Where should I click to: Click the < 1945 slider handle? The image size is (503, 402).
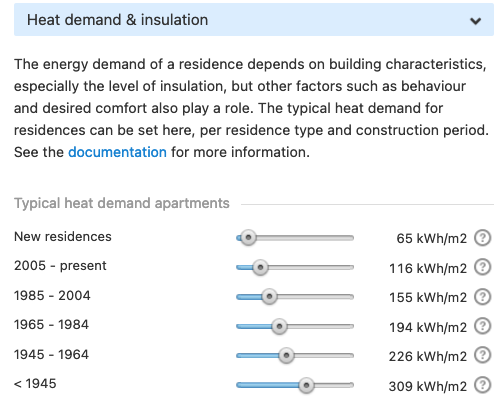[306, 385]
